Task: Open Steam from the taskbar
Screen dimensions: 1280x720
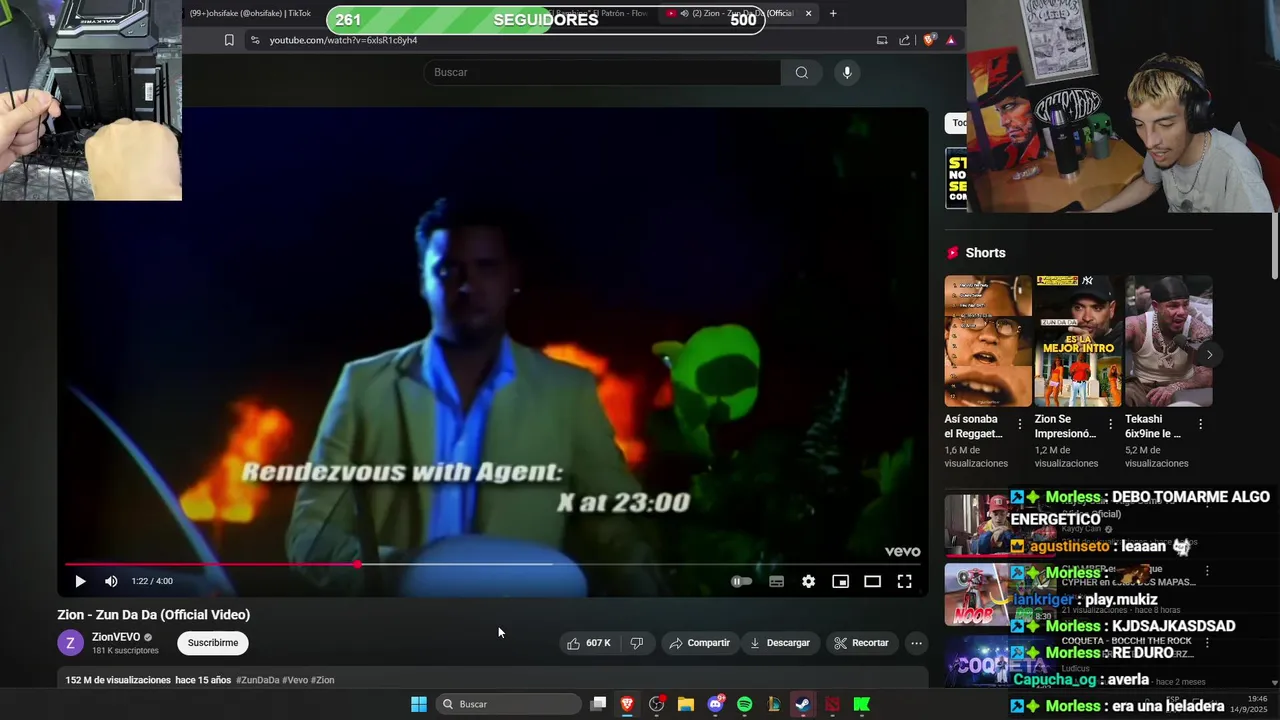Action: click(x=803, y=704)
